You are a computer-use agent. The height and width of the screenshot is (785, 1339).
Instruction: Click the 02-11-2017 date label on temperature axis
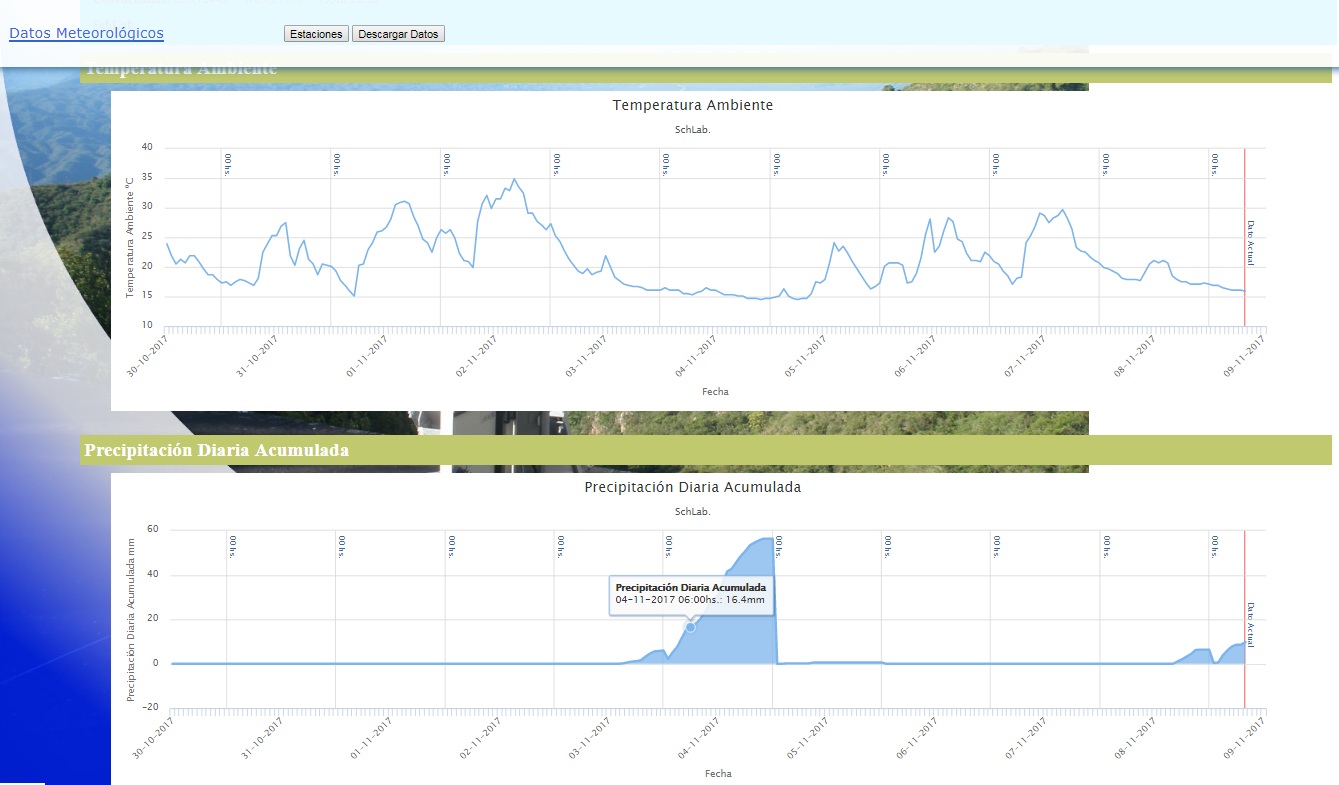pos(477,355)
